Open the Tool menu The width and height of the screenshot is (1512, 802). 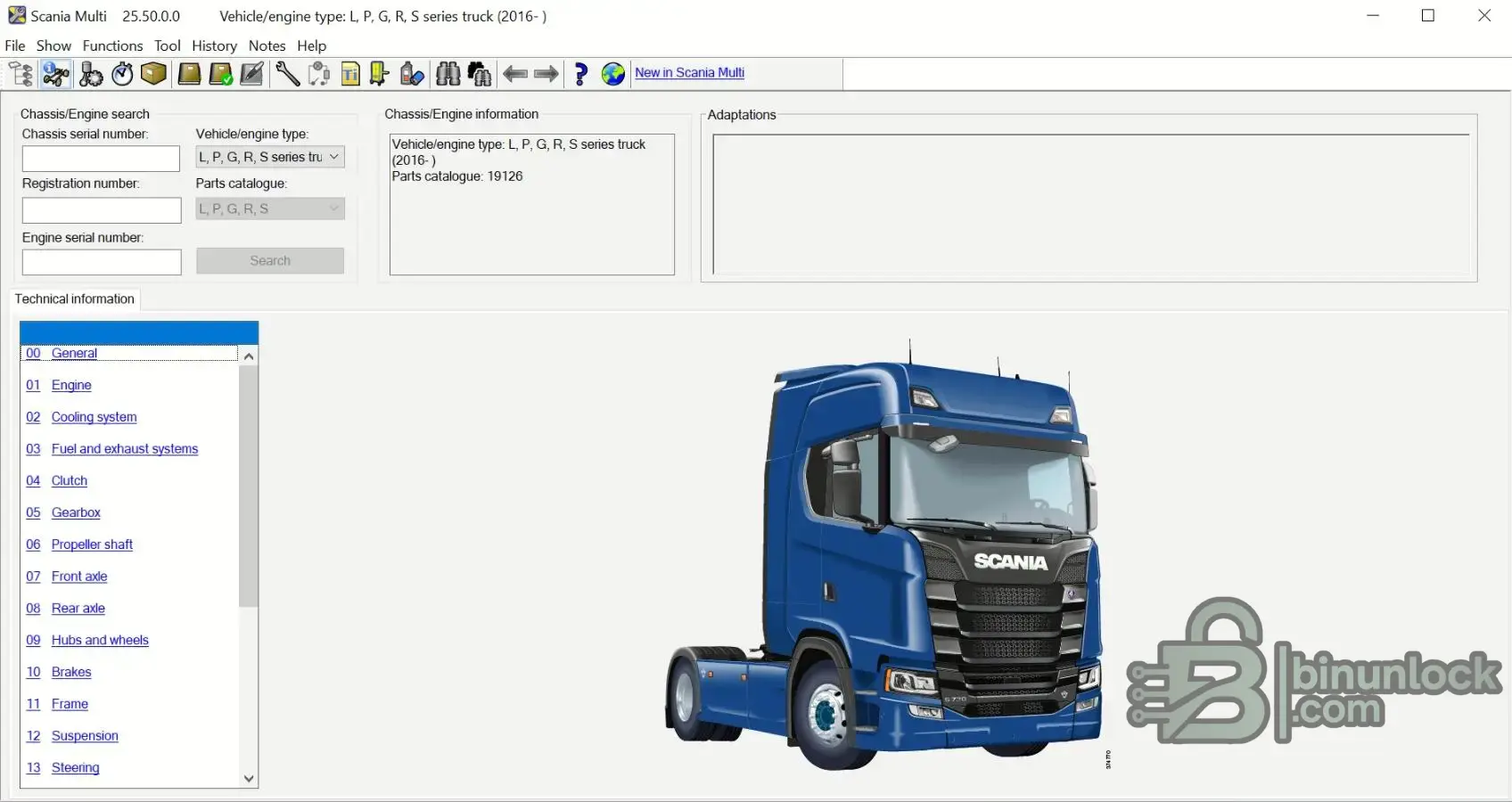(168, 45)
